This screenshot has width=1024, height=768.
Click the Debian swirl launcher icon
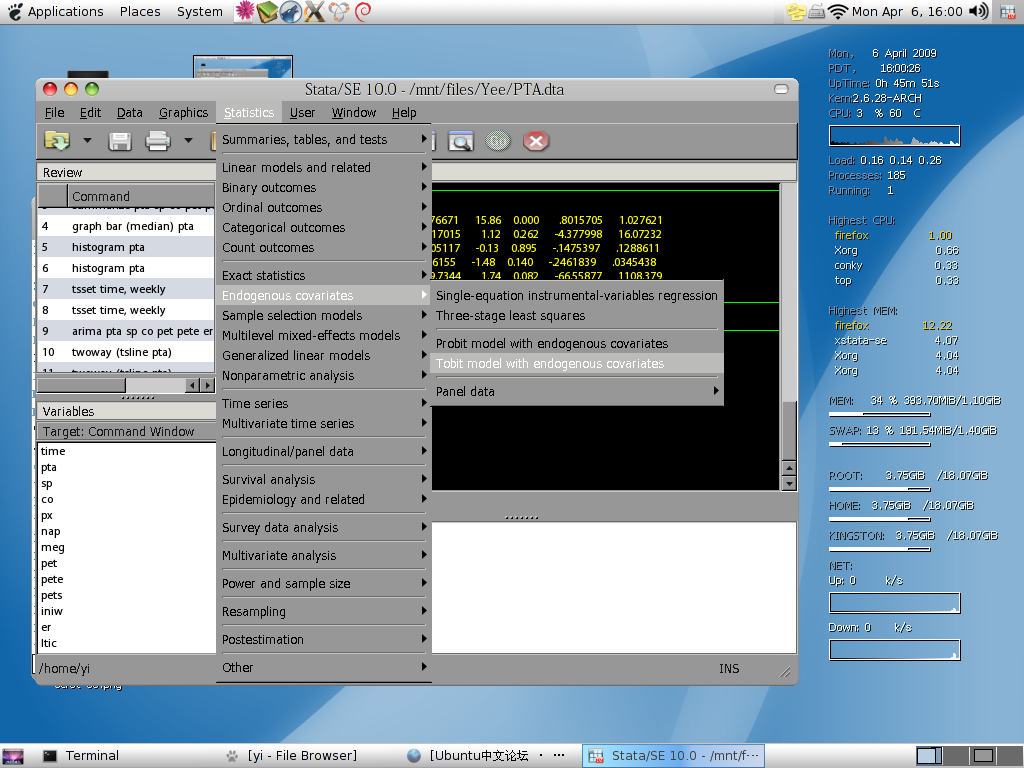pyautogui.click(x=363, y=11)
